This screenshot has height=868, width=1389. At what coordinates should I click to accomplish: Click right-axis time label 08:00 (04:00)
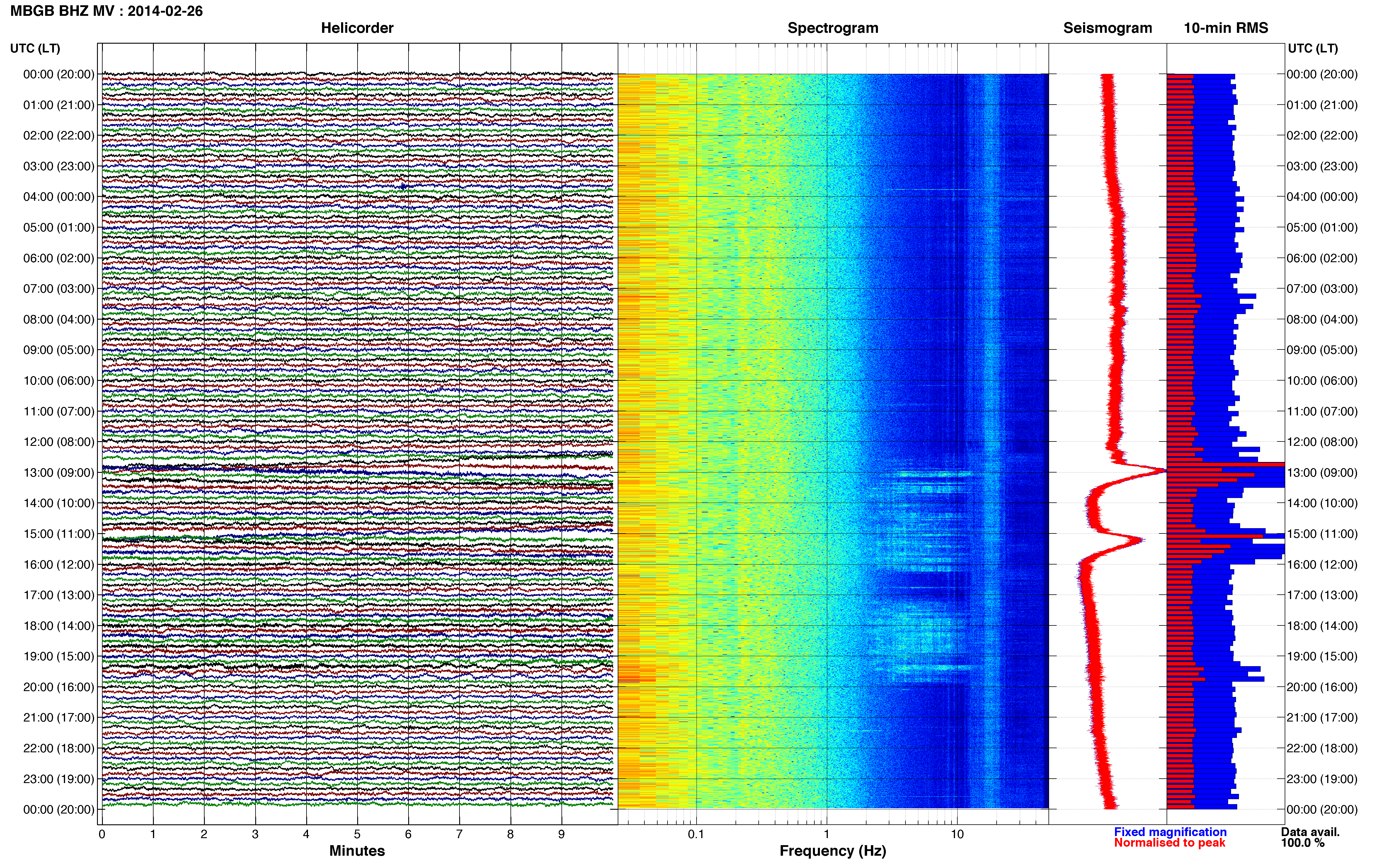pyautogui.click(x=1322, y=319)
